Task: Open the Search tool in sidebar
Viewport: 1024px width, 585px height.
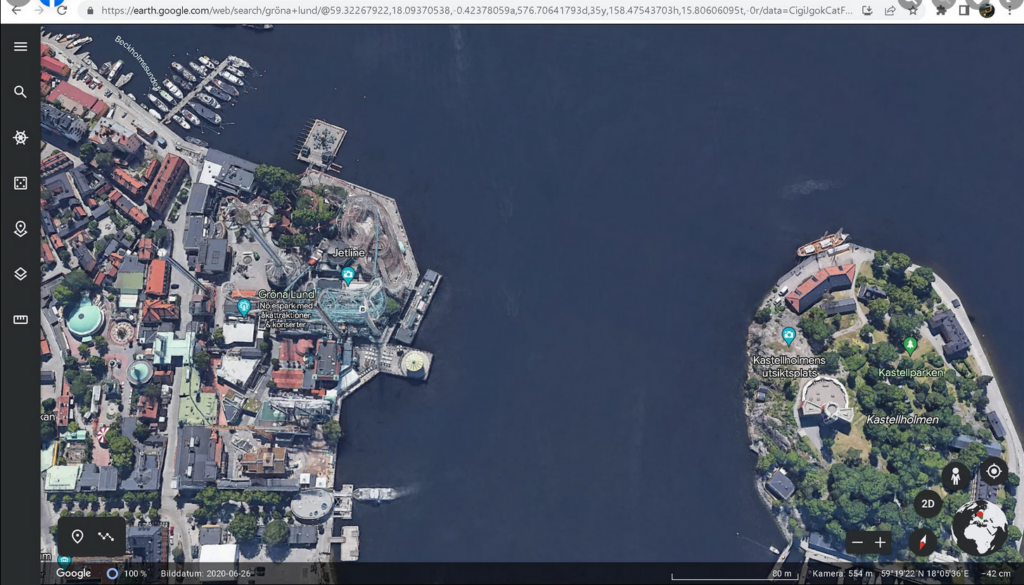Action: click(x=20, y=92)
